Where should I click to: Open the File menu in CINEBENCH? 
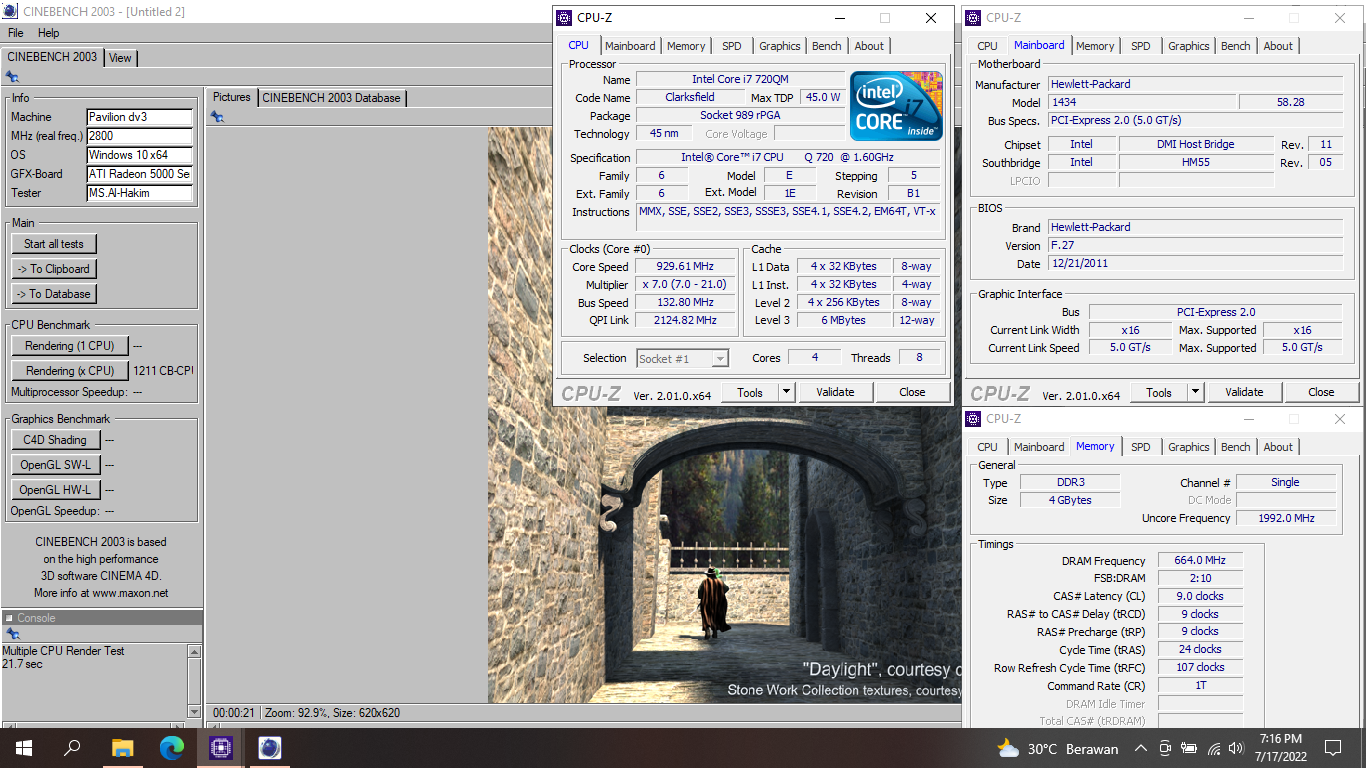click(16, 33)
